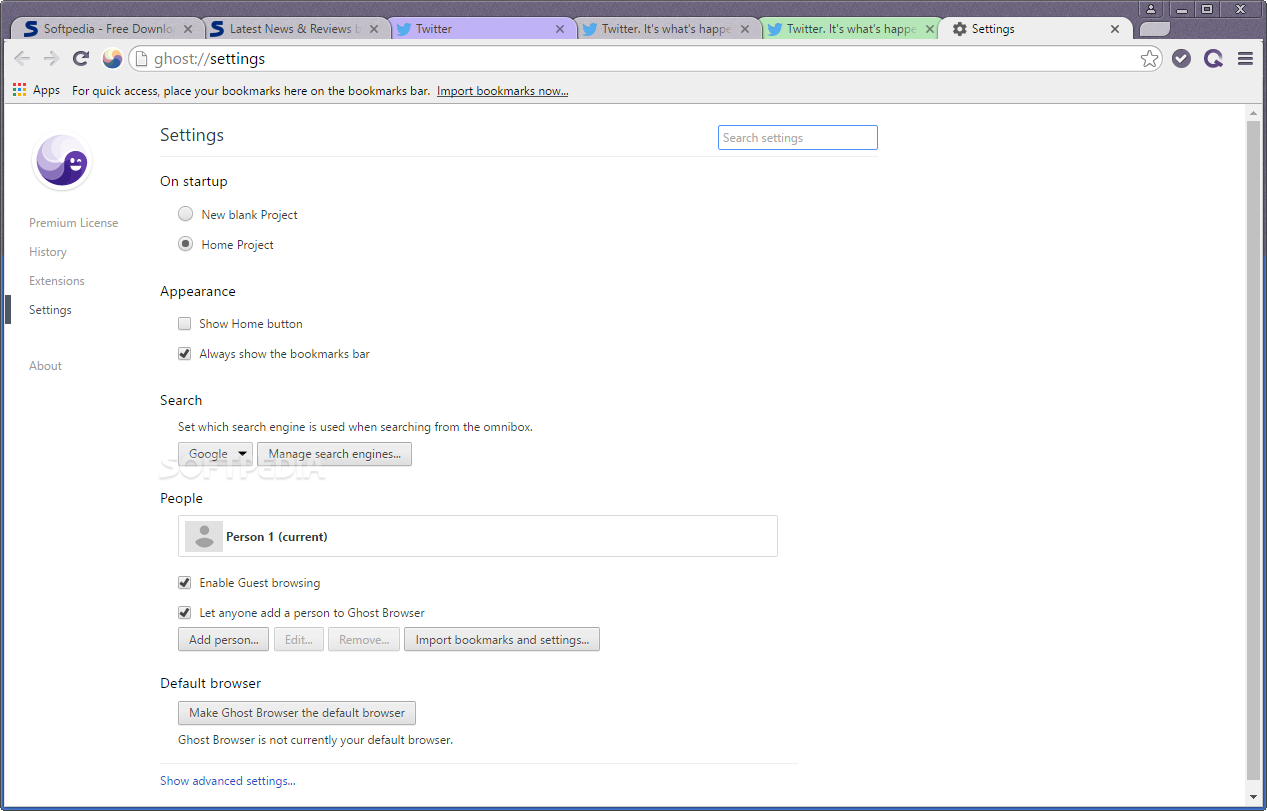Switch to the Settings tab
This screenshot has width=1267, height=811.
click(x=1038, y=29)
